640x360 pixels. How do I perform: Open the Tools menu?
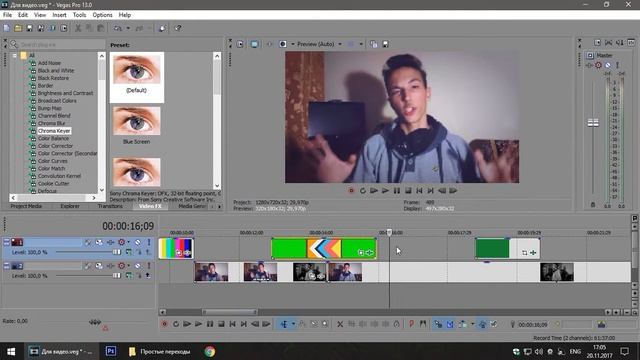pyautogui.click(x=79, y=15)
